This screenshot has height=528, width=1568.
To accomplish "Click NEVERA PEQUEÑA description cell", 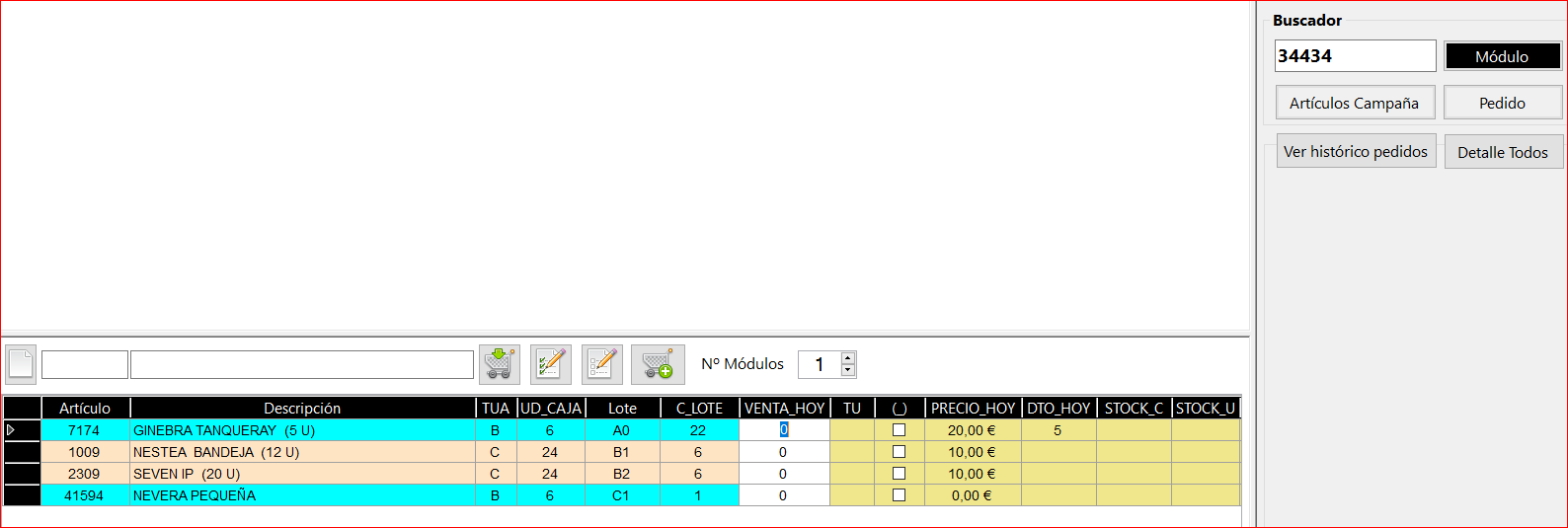I will (x=302, y=495).
